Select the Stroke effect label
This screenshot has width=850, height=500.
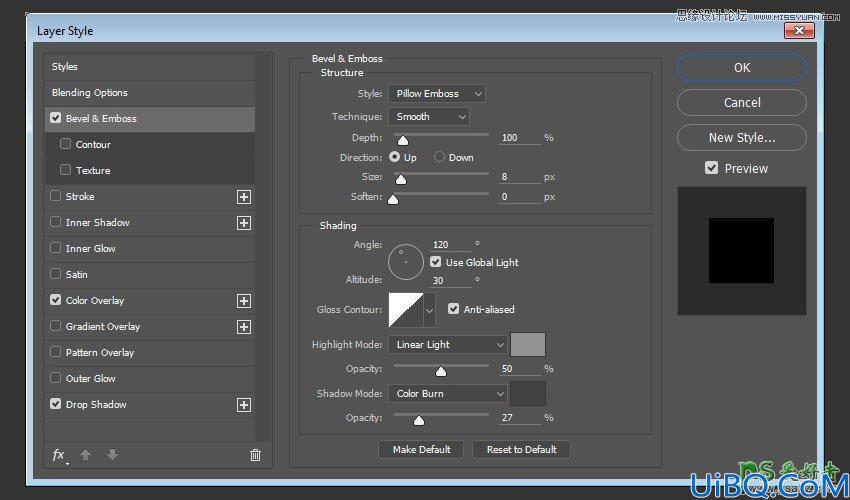(80, 196)
